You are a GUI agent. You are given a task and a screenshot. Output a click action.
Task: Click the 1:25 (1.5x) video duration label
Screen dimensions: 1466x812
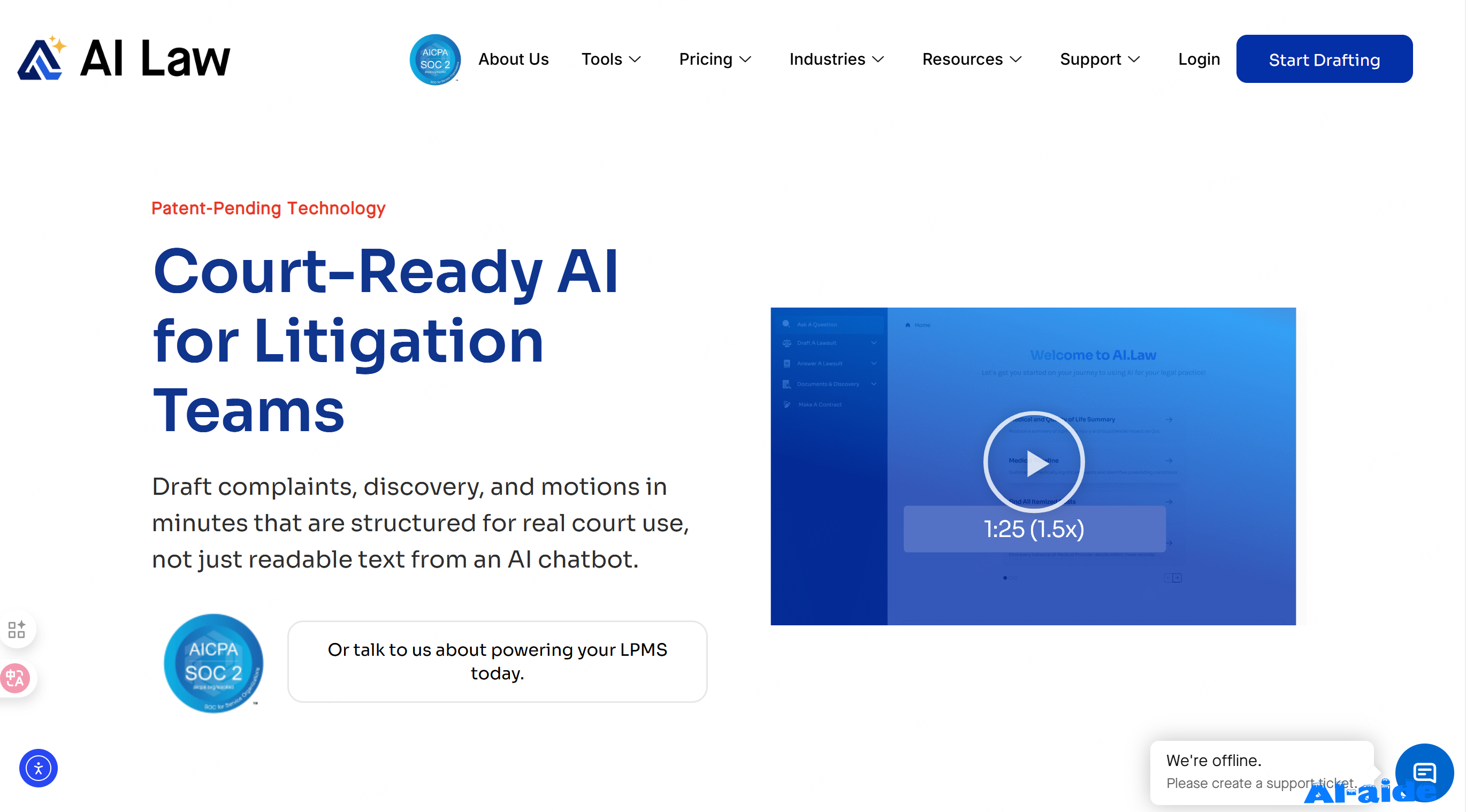1034,529
